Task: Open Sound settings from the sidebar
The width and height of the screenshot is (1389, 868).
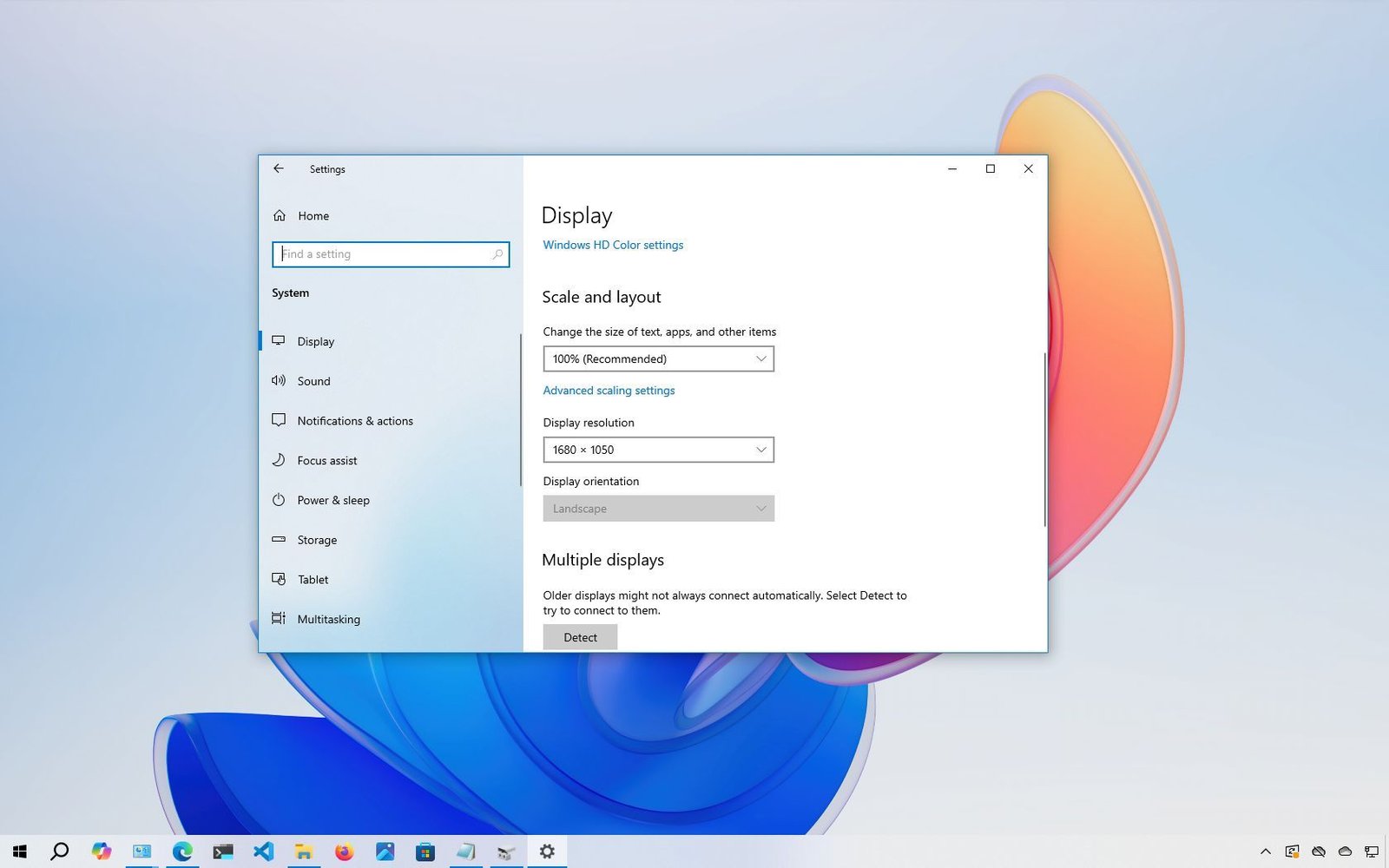Action: (x=313, y=381)
